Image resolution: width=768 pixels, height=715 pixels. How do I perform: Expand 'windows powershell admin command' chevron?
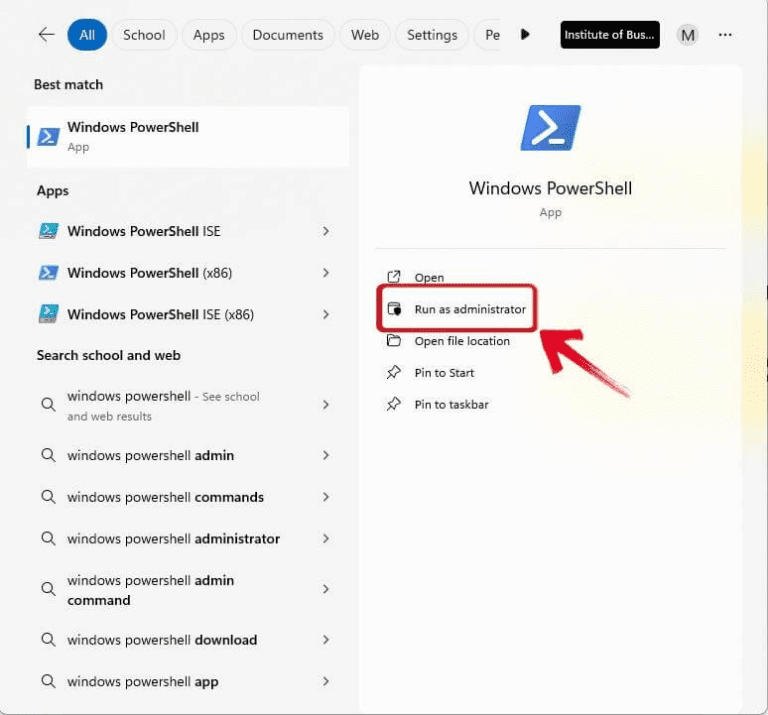click(326, 589)
